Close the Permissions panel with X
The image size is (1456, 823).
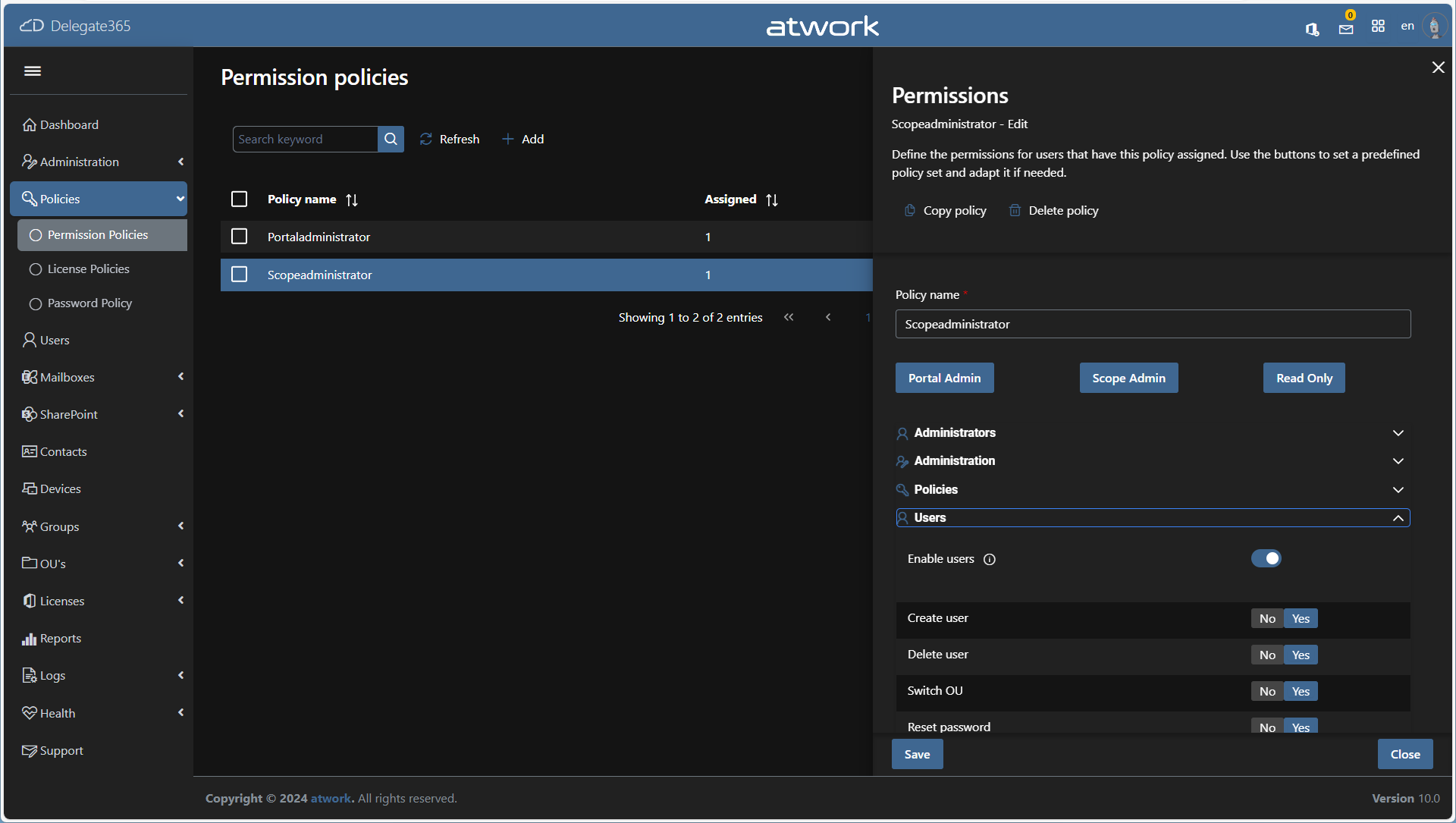[1438, 68]
